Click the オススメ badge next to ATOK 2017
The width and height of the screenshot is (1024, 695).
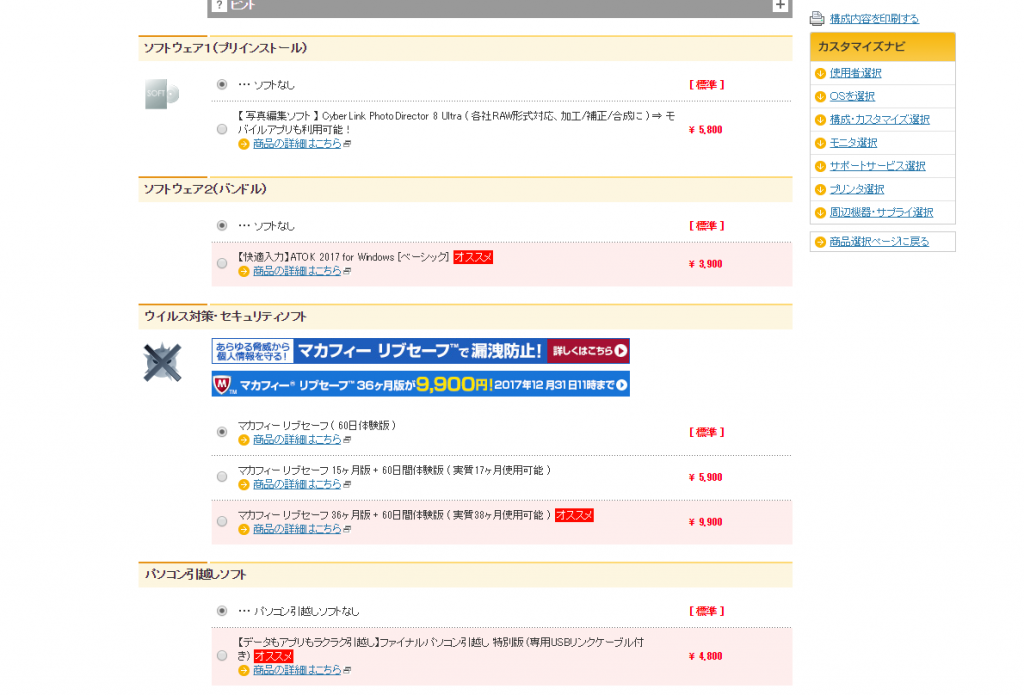pyautogui.click(x=473, y=257)
